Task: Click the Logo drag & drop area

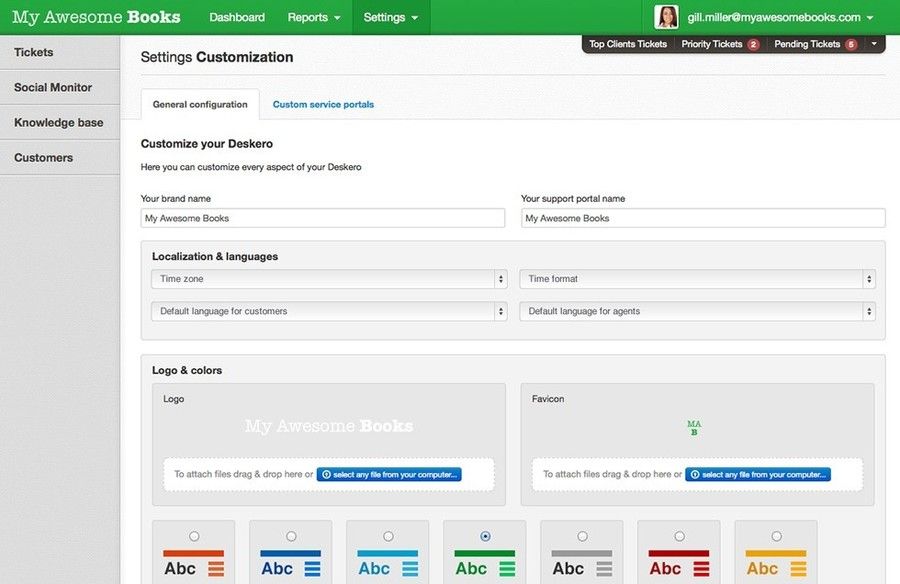Action: [329, 474]
